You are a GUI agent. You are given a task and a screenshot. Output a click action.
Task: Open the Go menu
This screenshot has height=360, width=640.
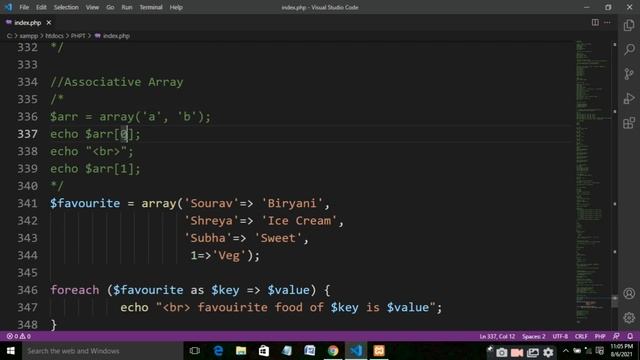tap(110, 7)
